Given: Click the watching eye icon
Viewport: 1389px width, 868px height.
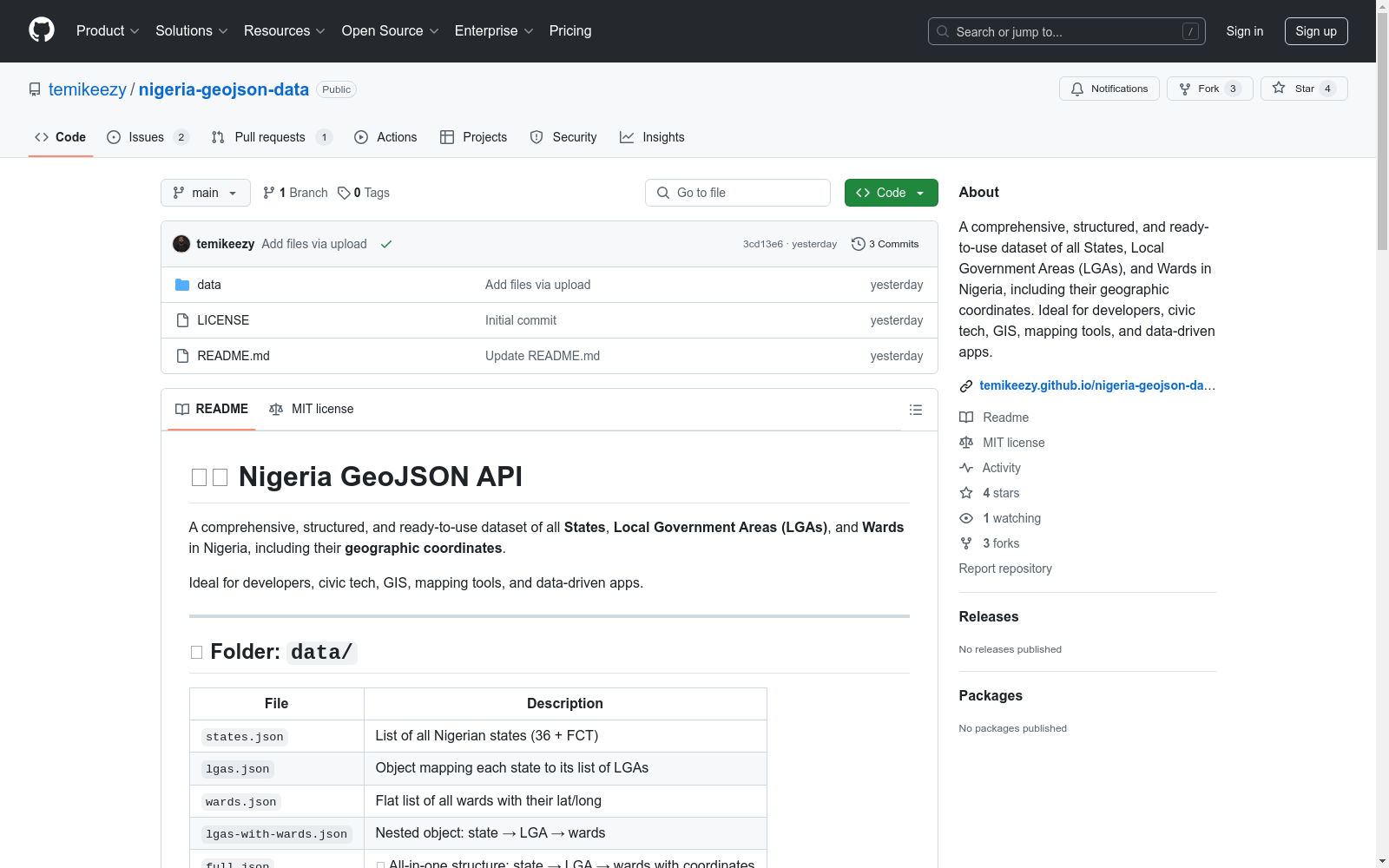Looking at the screenshot, I should click(x=966, y=518).
